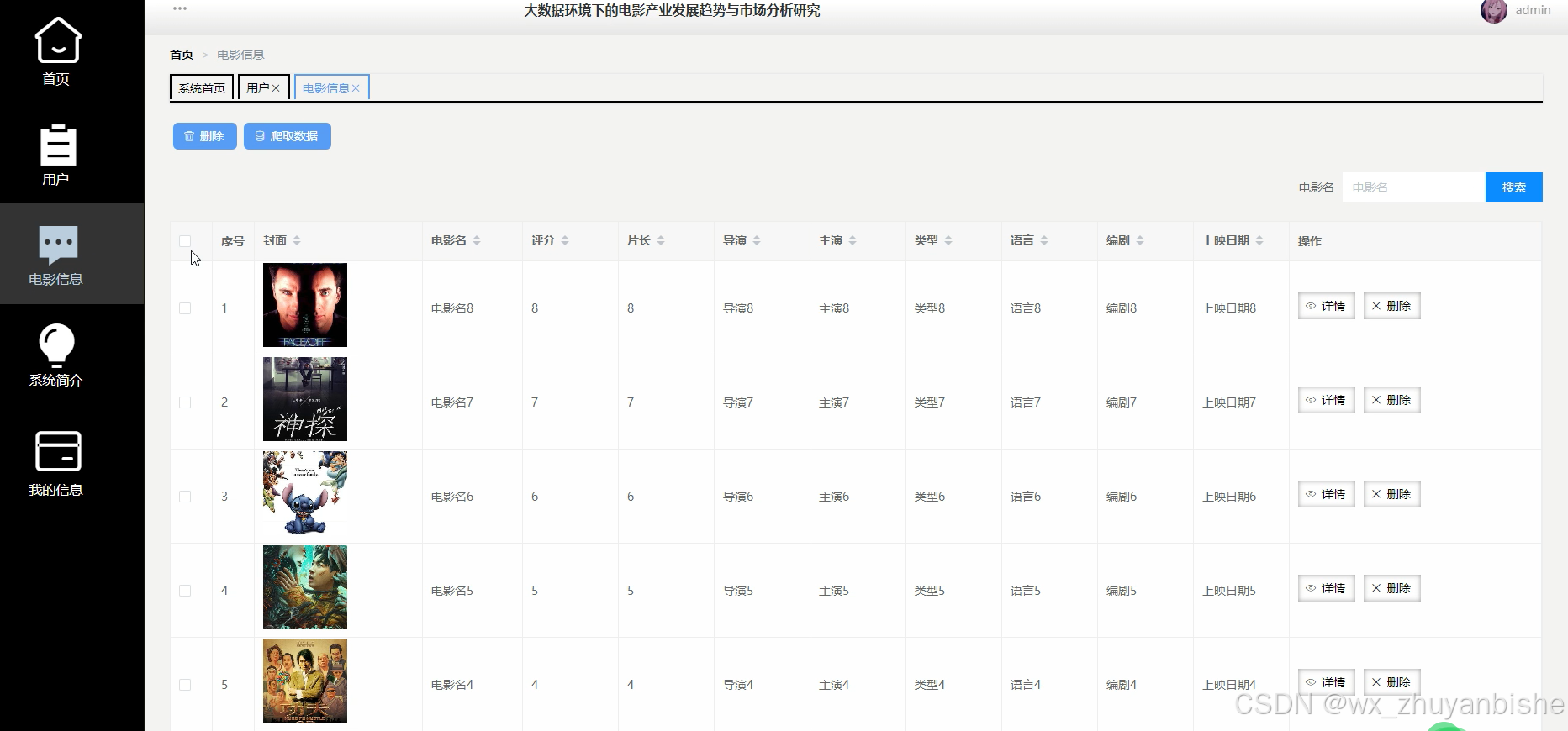This screenshot has width=1568, height=731.
Task: Check the row 4 checkbox for 电影名5
Action: (x=185, y=591)
